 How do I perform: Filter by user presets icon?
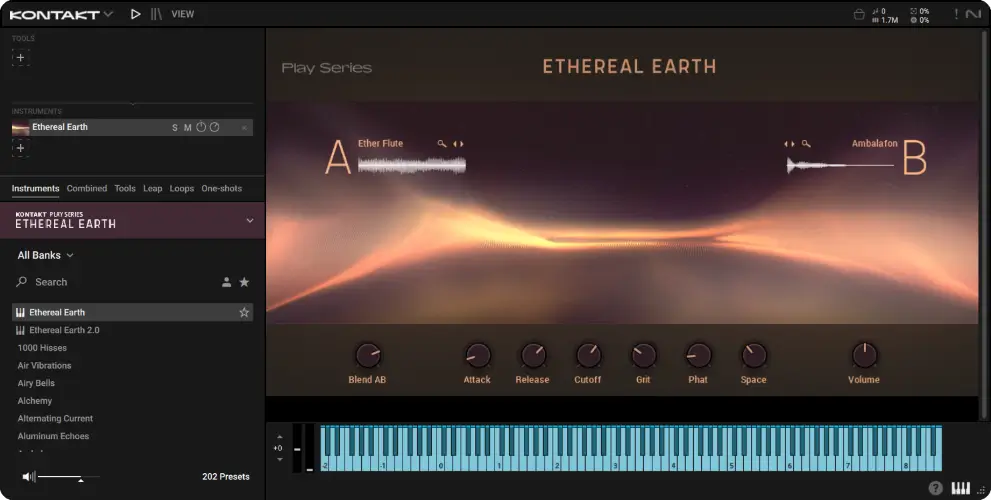(x=226, y=283)
